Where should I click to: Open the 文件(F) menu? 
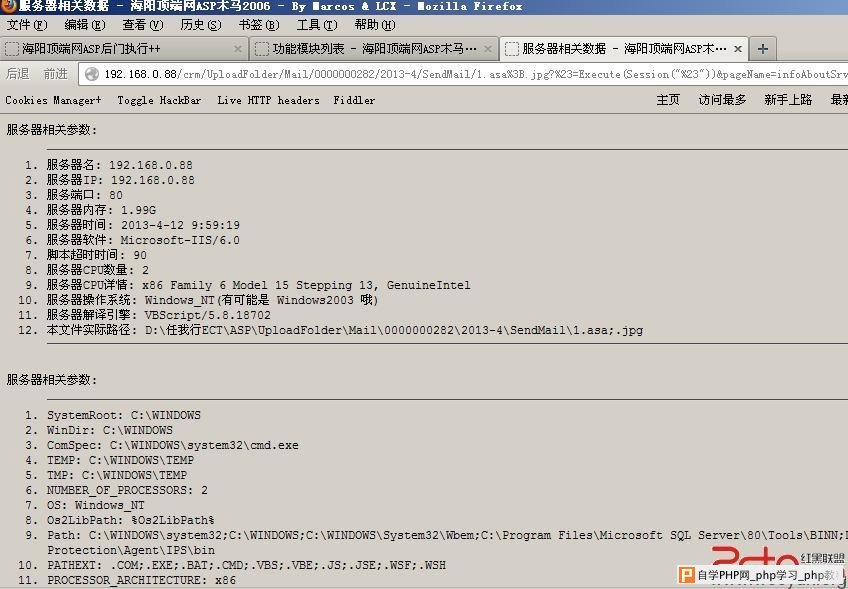26,25
